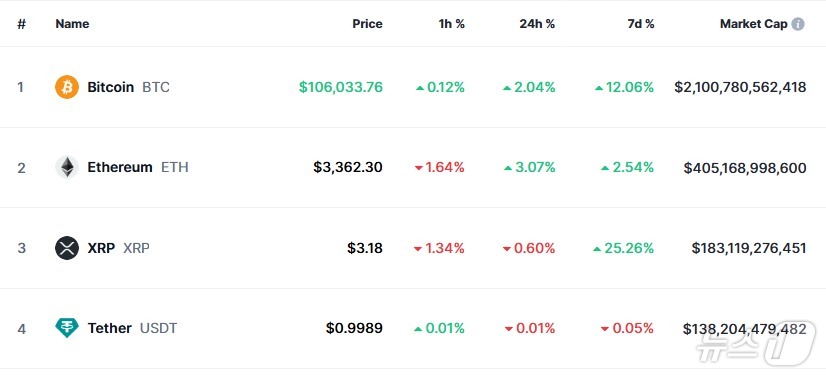The height and width of the screenshot is (378, 826).
Task: Sort table by 7d % header
Action: [641, 24]
